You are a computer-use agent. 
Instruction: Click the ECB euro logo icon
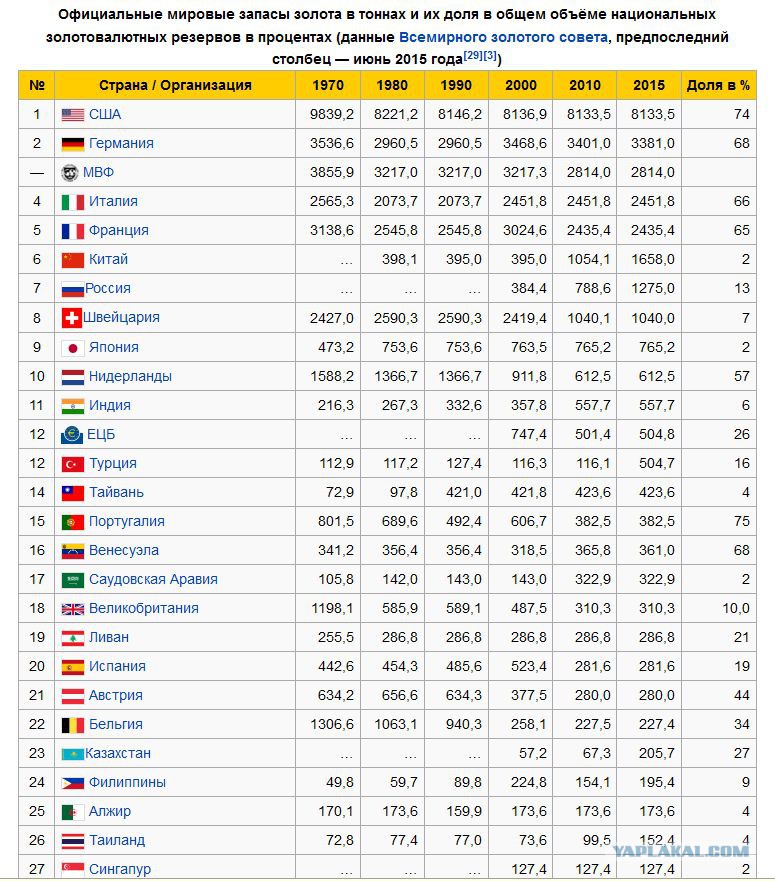point(72,435)
